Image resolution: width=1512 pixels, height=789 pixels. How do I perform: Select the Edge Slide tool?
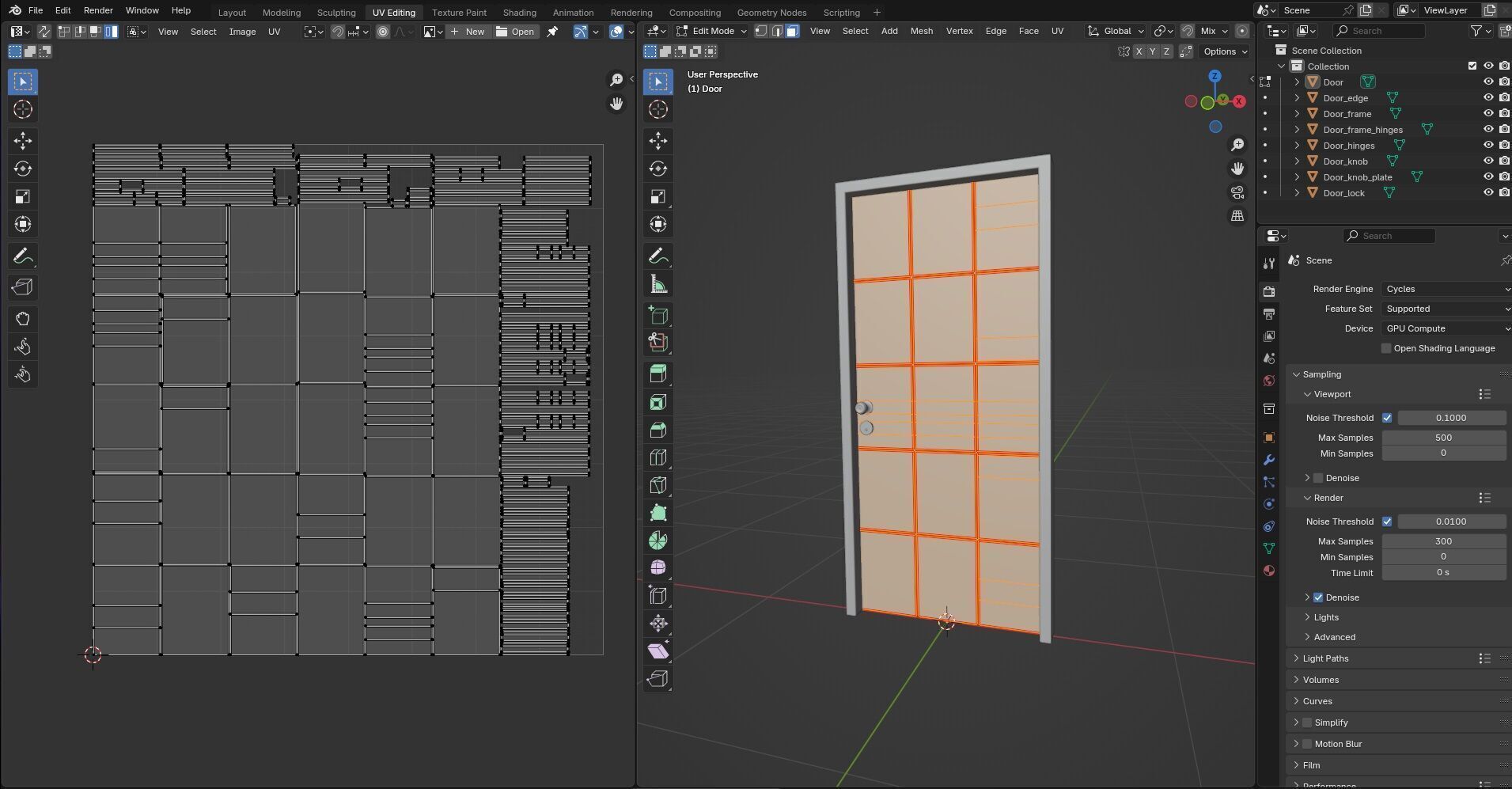click(x=658, y=596)
